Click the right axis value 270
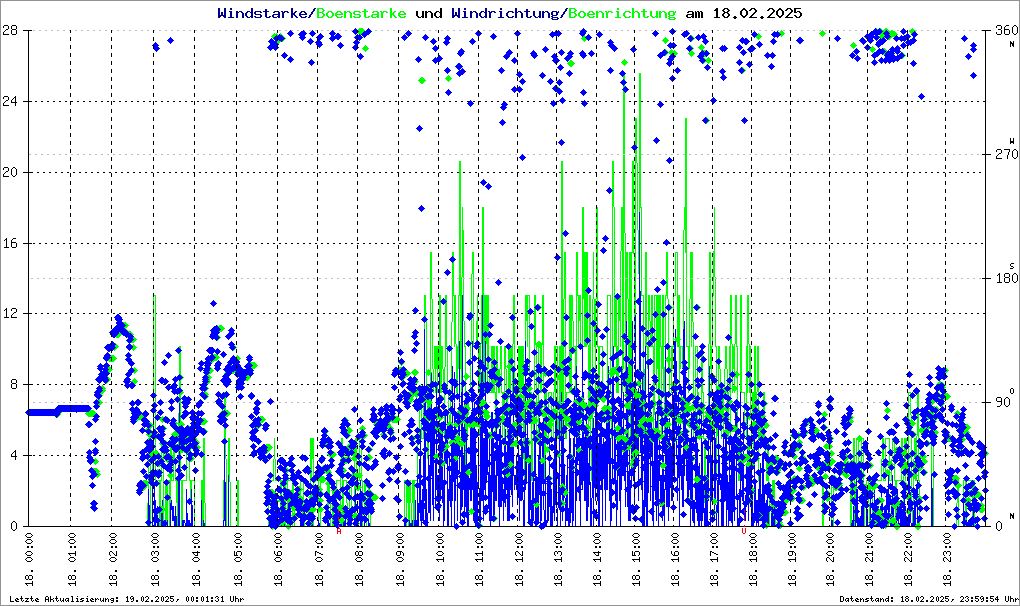Screen dimensions: 1020x606 pyautogui.click(x=1006, y=154)
